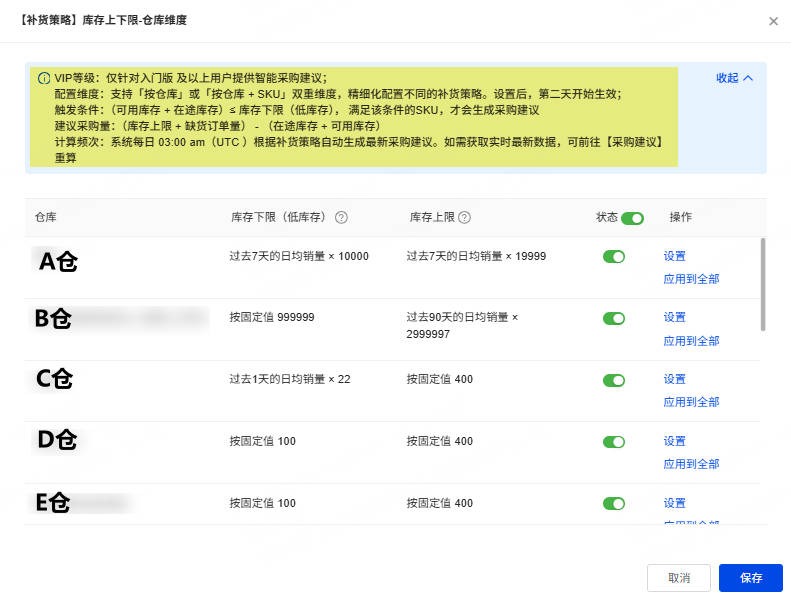Open 设置 for A仓

coord(674,256)
